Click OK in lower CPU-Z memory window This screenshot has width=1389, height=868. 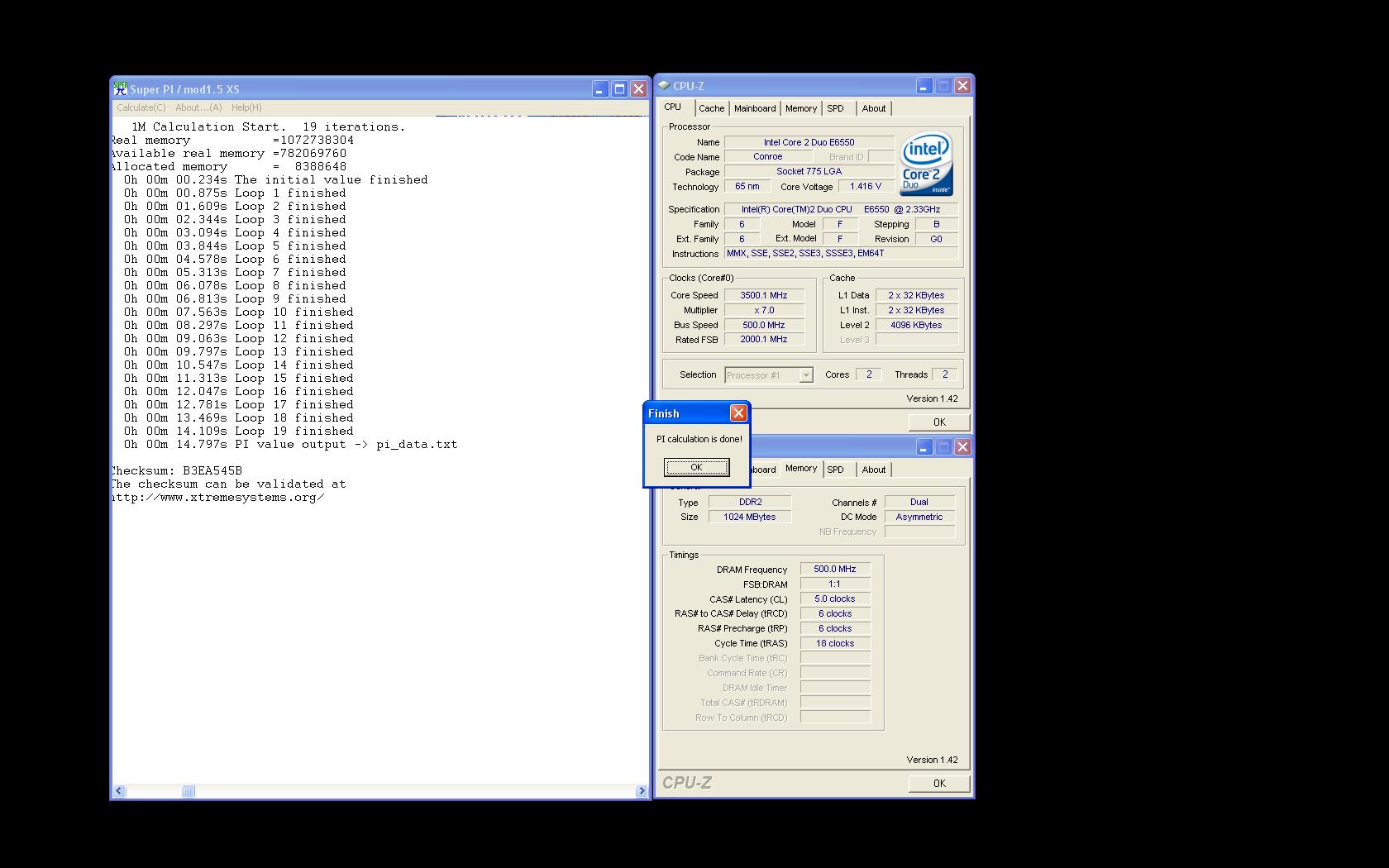939,783
